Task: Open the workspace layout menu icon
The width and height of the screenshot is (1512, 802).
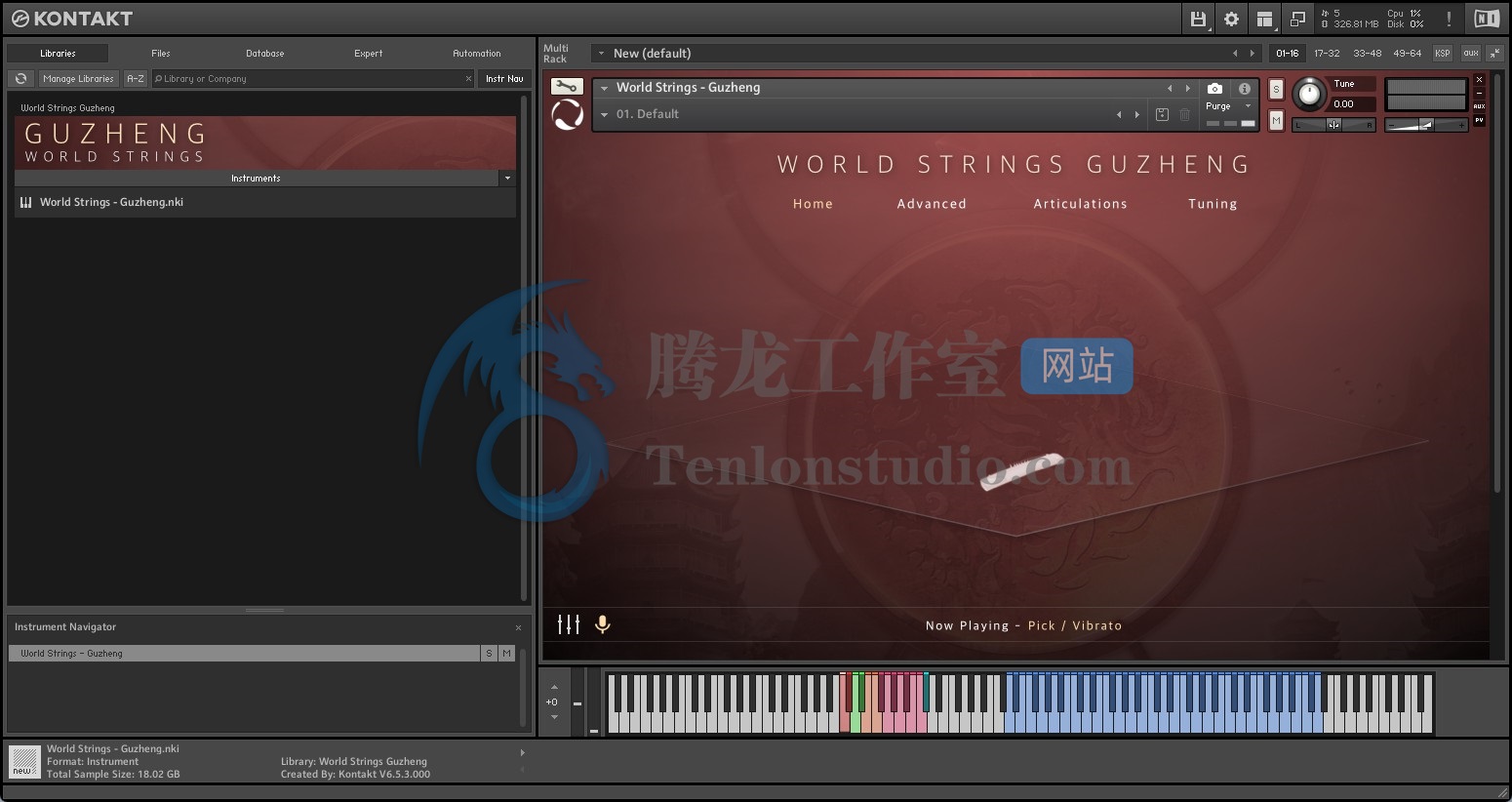Action: point(1264,19)
